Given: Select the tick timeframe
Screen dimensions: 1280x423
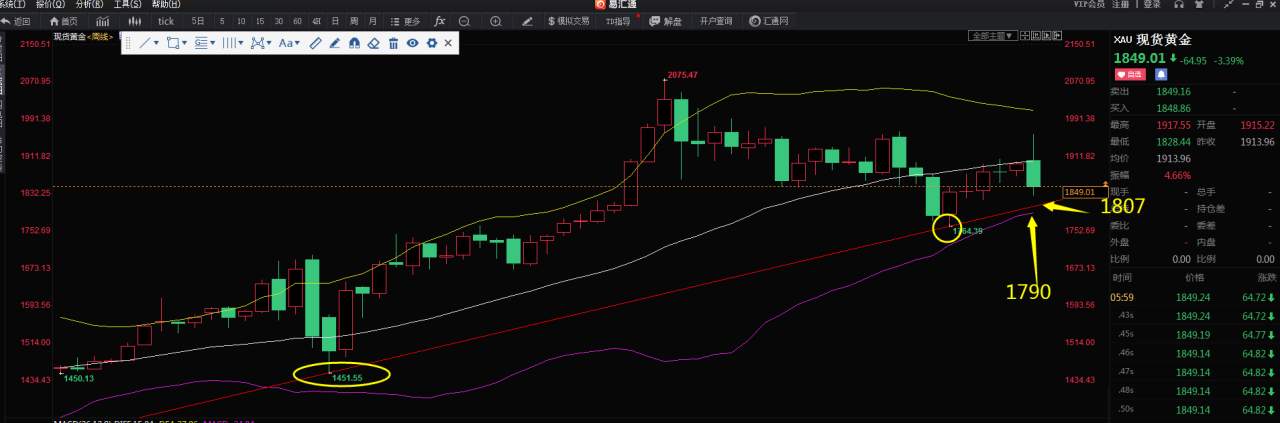Looking at the screenshot, I should pyautogui.click(x=166, y=21).
